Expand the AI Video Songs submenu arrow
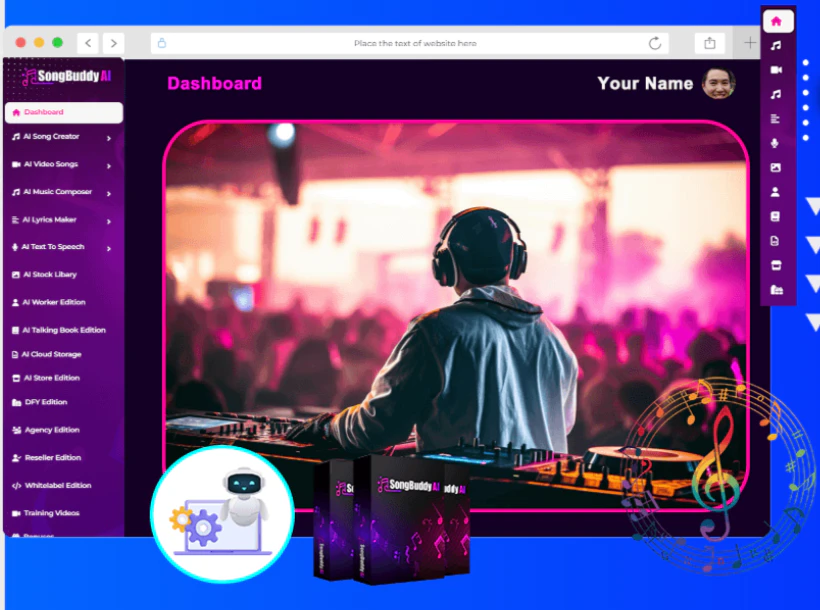 tap(109, 166)
